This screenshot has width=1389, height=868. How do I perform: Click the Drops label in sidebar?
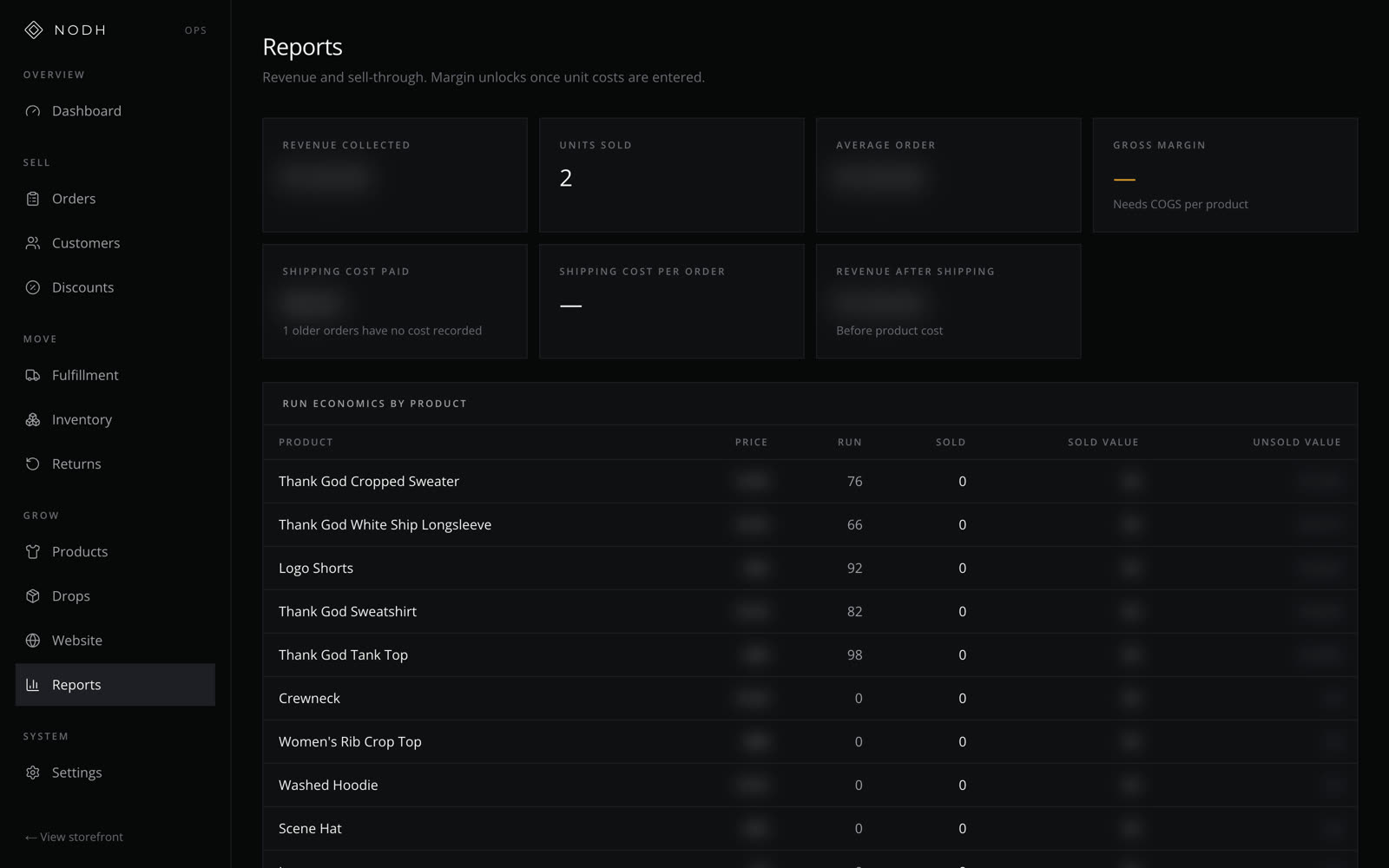[x=71, y=596]
